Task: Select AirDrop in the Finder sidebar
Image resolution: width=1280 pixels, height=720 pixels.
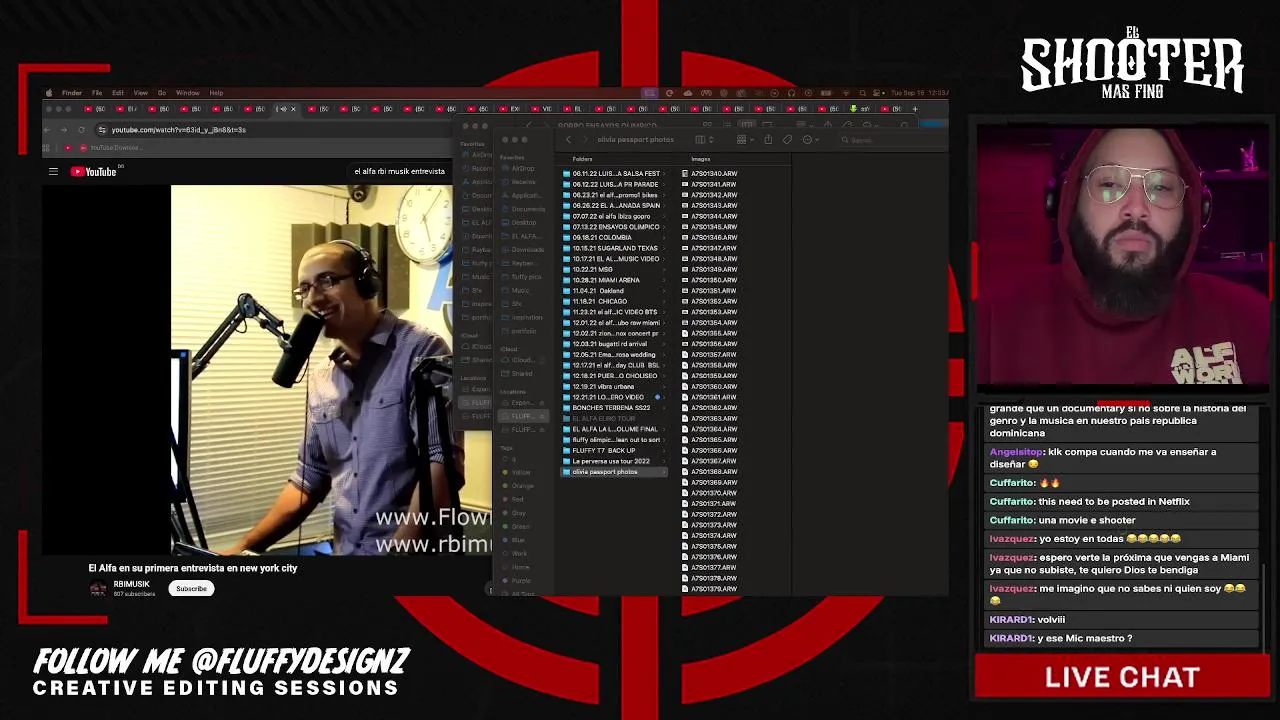Action: (521, 168)
